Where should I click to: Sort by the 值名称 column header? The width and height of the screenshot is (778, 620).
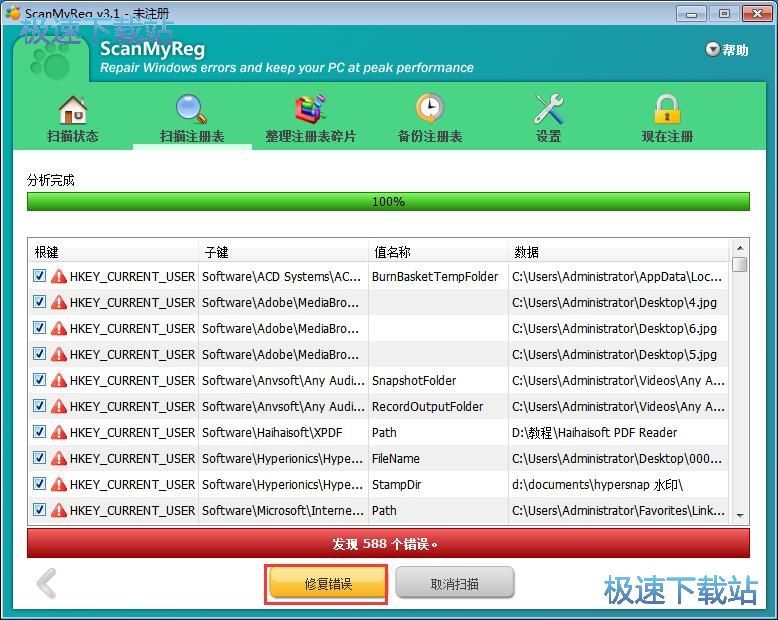(439, 252)
